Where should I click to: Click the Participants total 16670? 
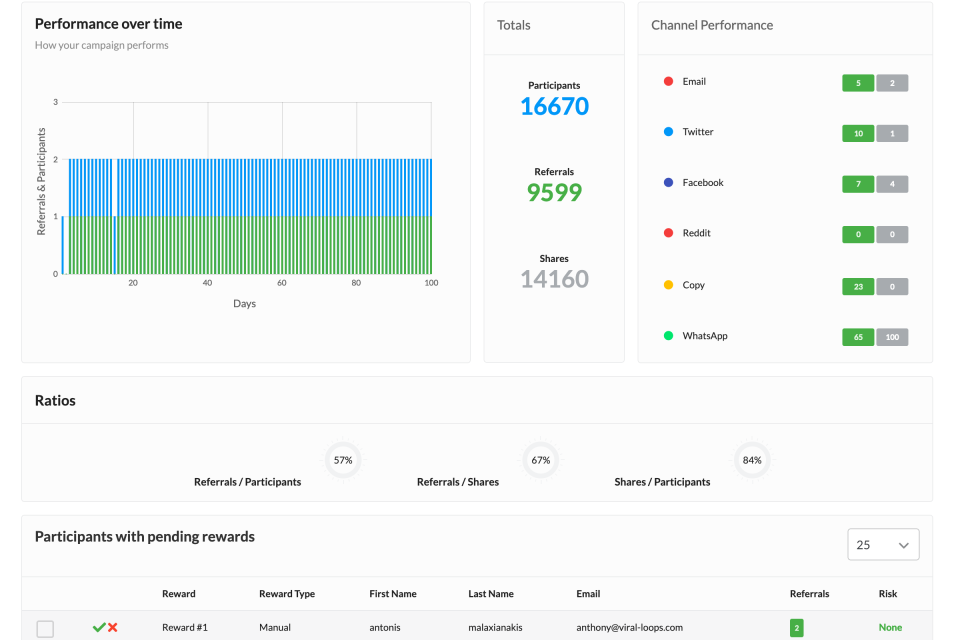coord(554,106)
